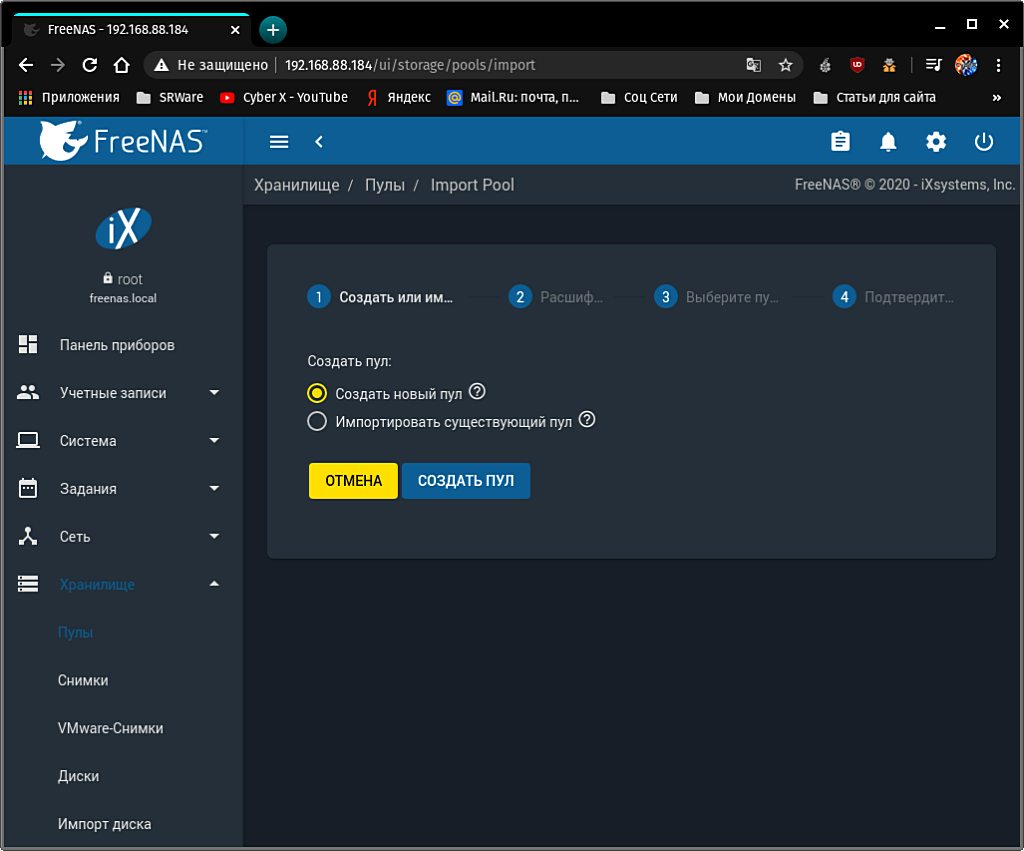The image size is (1024, 851).
Task: Click the hamburger menu icon in top bar
Action: click(x=279, y=142)
